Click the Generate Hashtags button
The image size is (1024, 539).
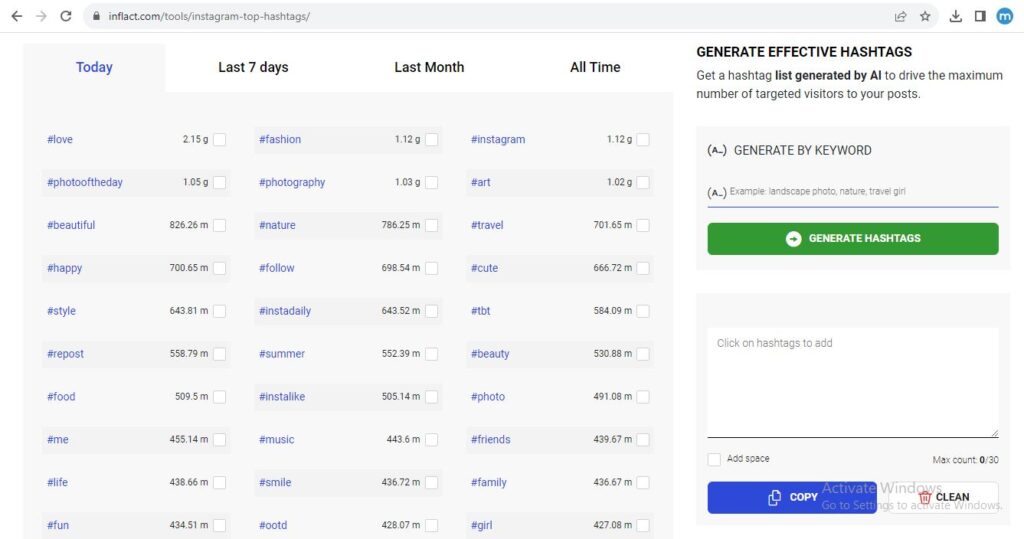click(853, 238)
